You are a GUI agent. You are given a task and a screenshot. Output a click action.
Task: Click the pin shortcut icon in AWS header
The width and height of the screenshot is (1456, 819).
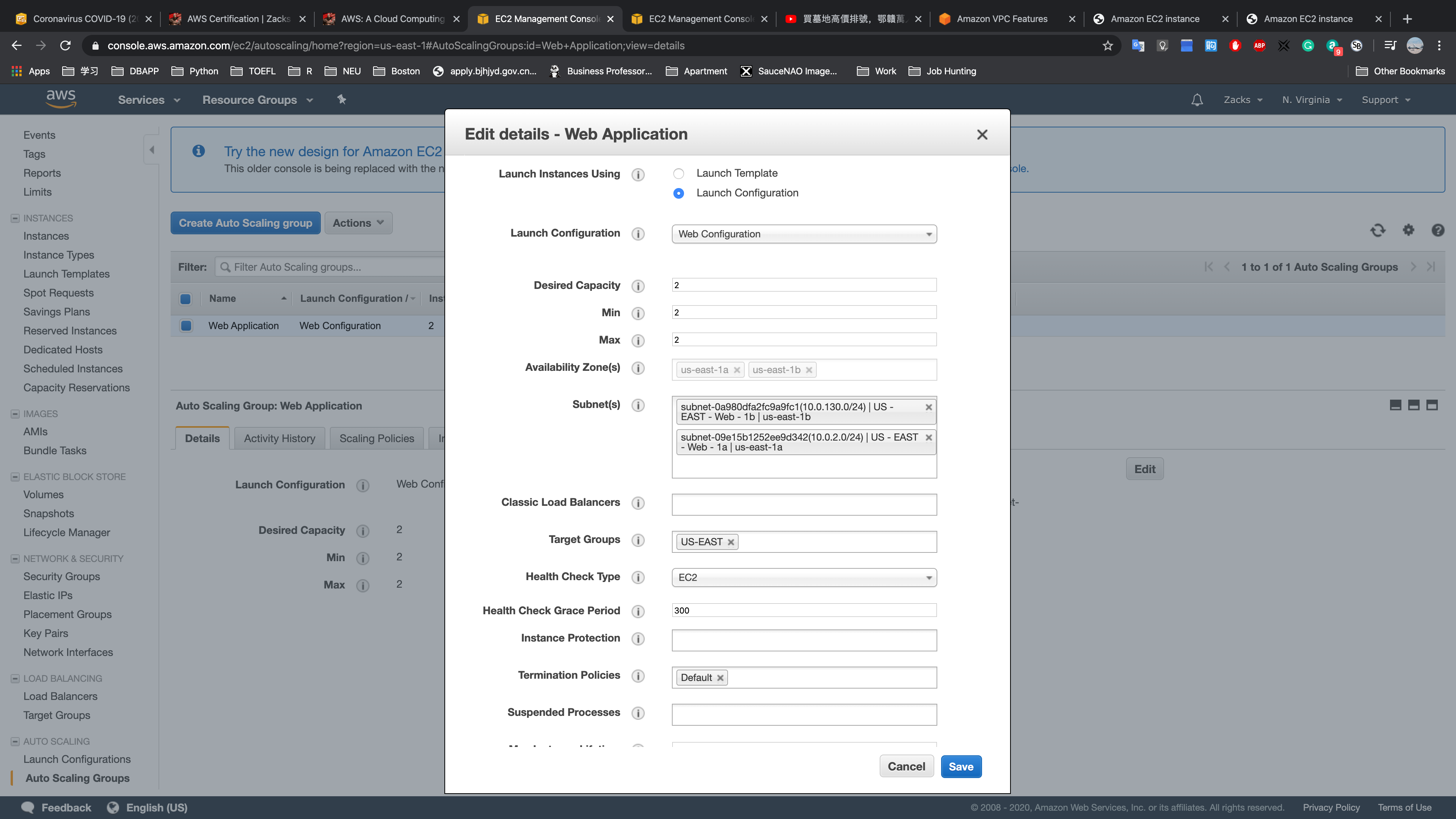[341, 99]
